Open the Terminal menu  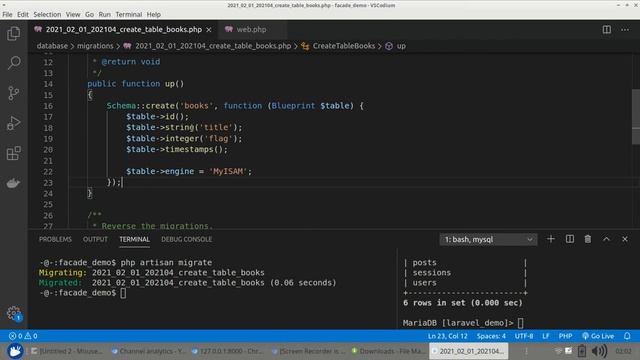pos(129,14)
